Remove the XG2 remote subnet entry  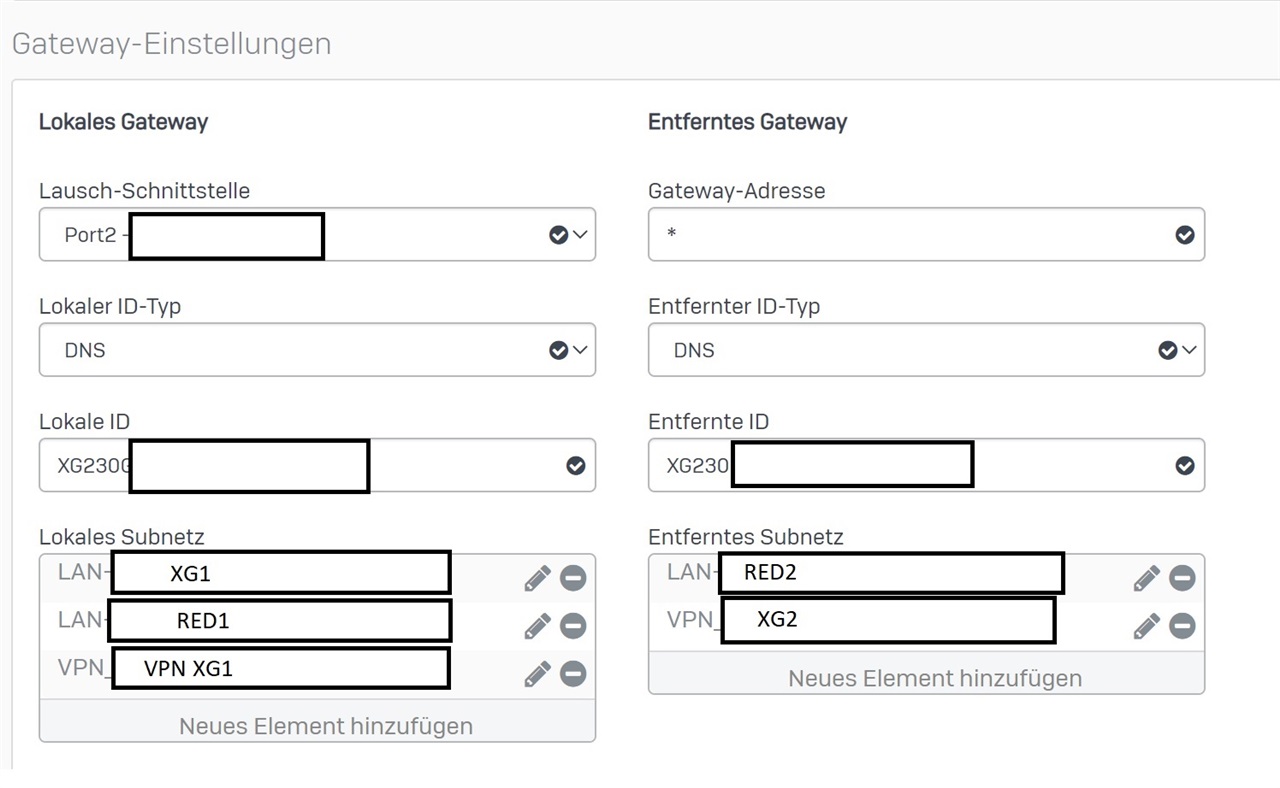[x=1182, y=626]
